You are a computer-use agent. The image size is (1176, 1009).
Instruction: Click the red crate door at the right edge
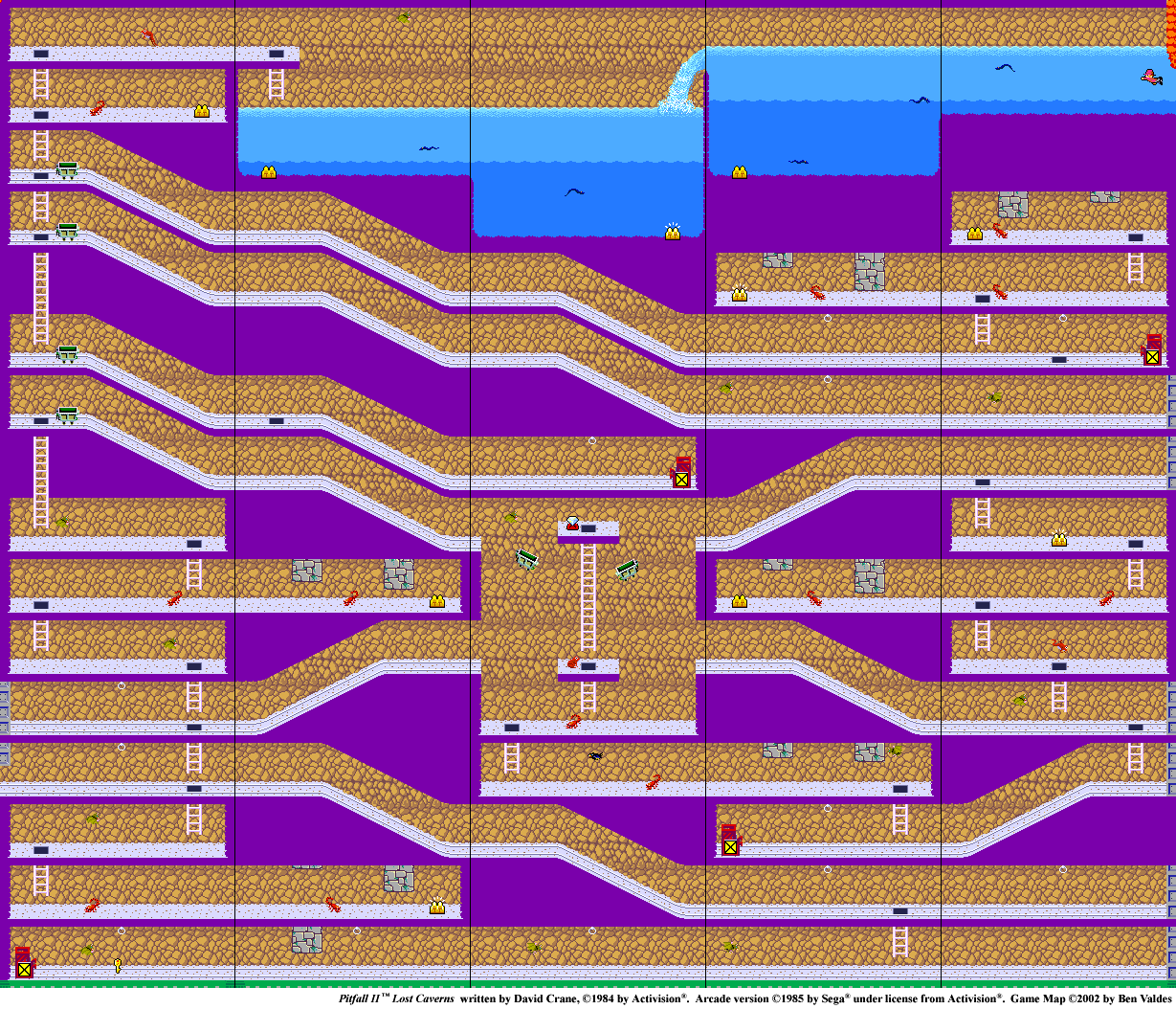click(1153, 349)
